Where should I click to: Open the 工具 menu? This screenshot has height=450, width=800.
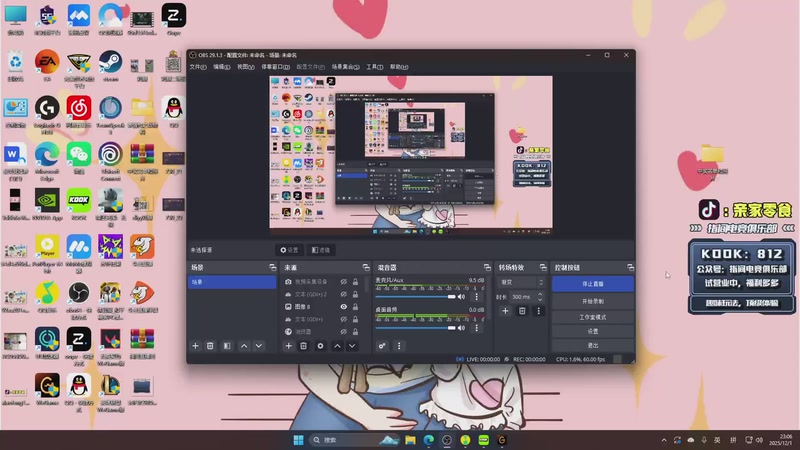(374, 67)
